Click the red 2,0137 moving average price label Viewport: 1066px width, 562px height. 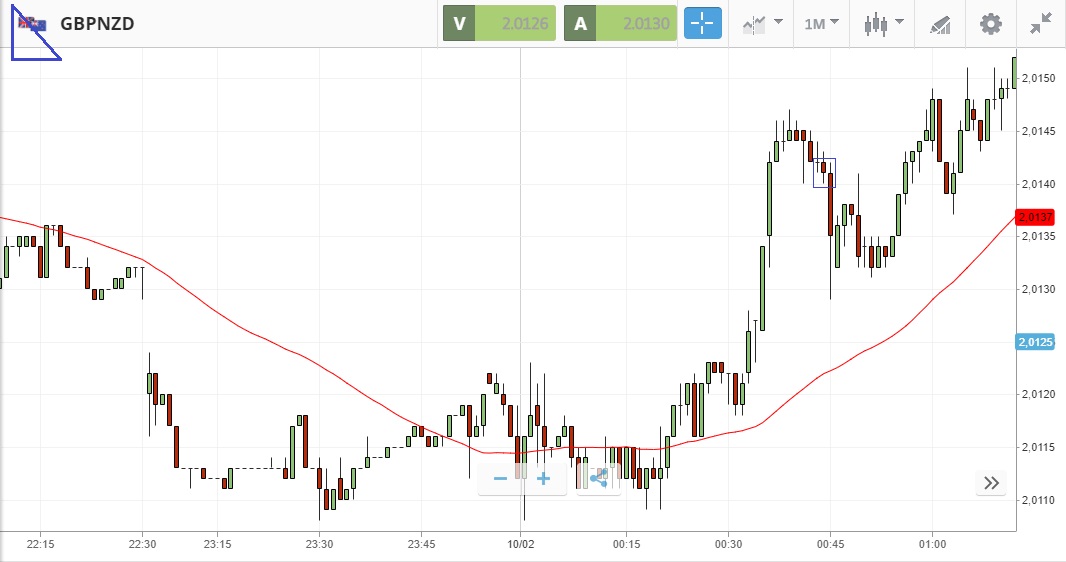coord(1034,217)
